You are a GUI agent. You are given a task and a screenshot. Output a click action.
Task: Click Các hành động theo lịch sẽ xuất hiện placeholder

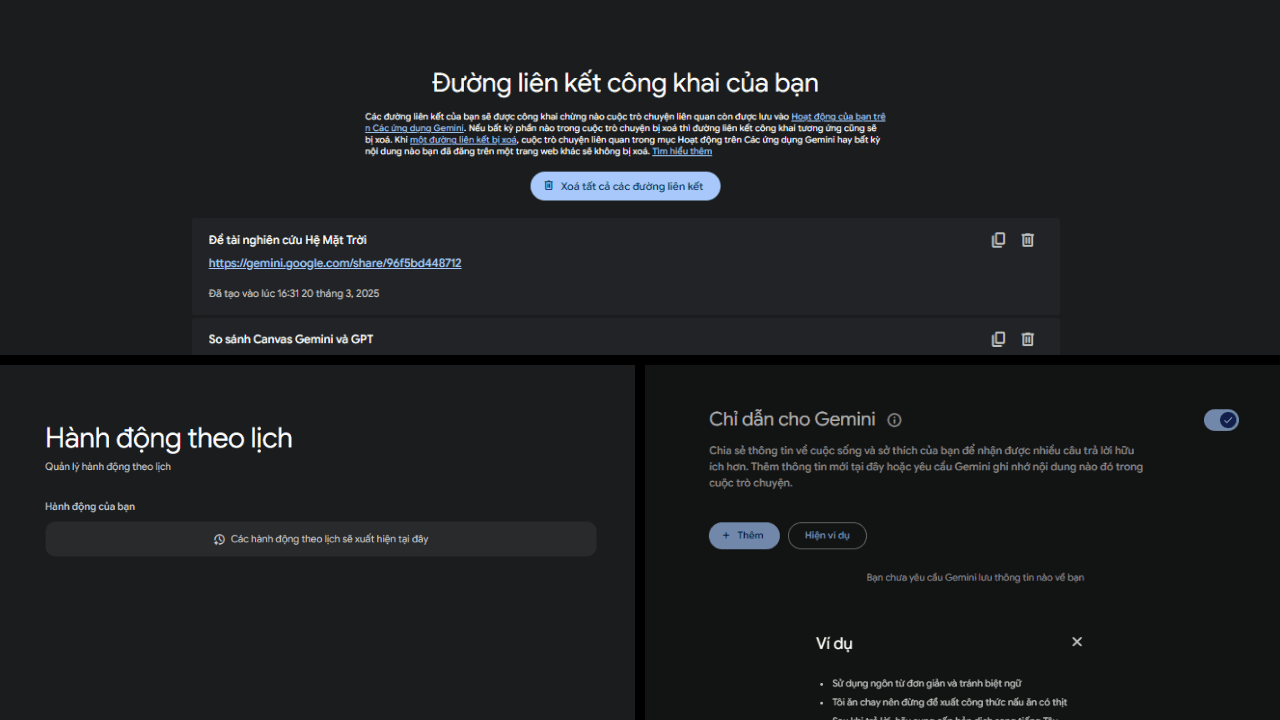(321, 539)
